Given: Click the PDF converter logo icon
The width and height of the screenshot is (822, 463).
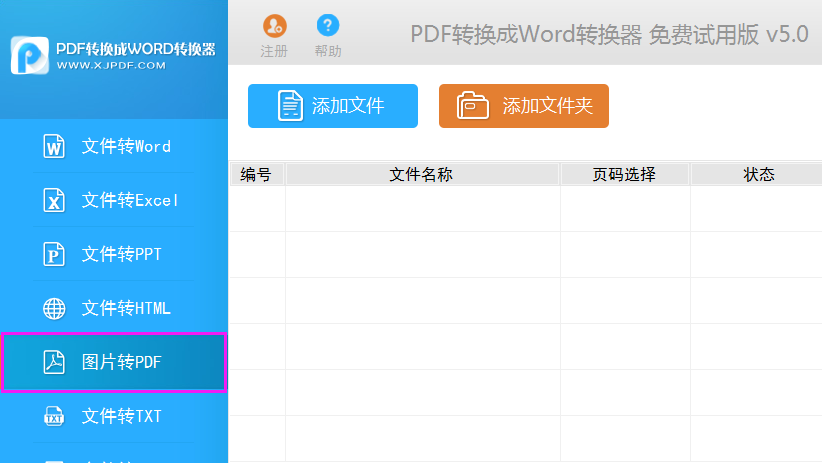Looking at the screenshot, I should [x=30, y=55].
